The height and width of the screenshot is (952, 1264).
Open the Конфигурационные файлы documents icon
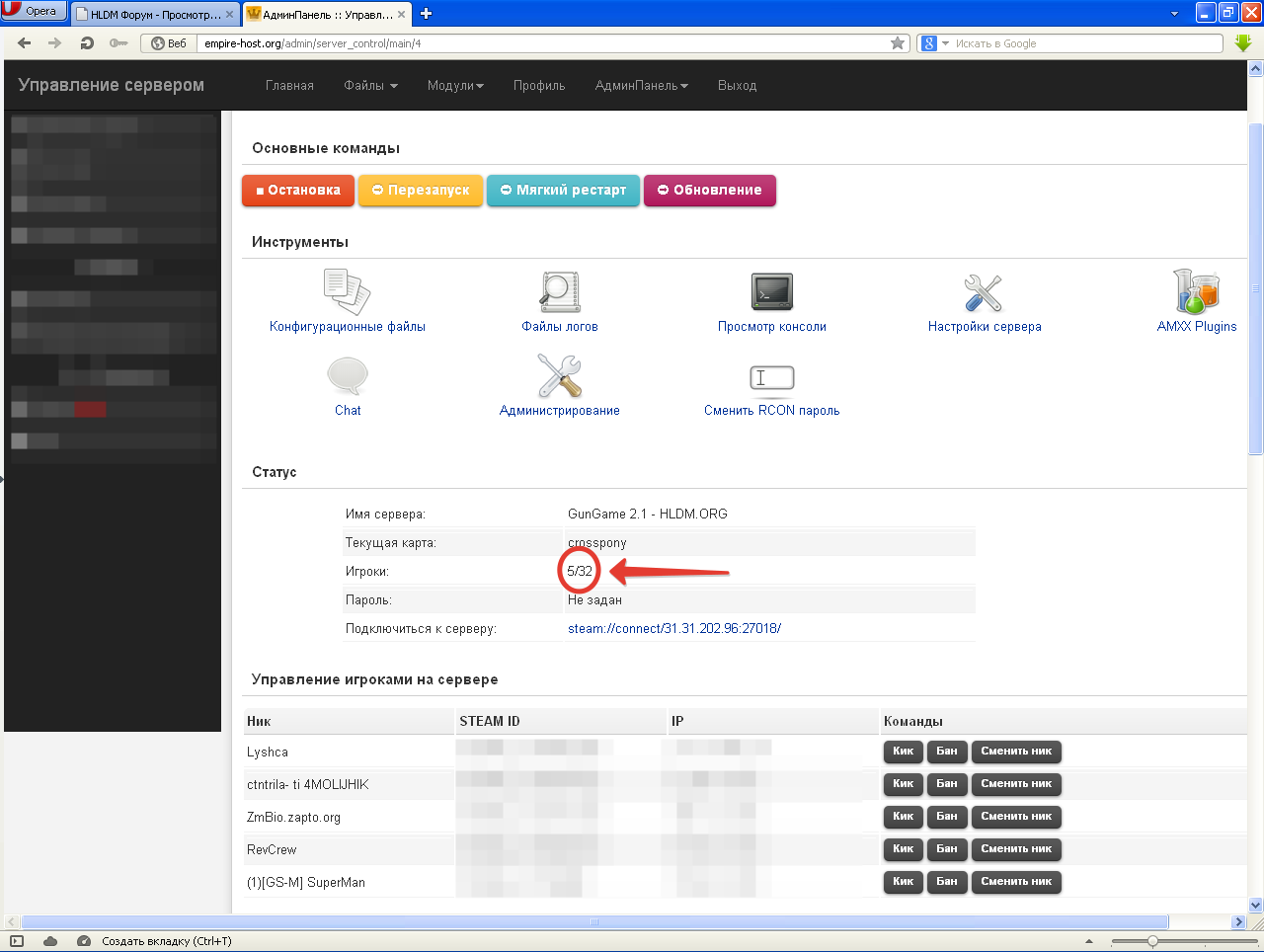tap(347, 291)
